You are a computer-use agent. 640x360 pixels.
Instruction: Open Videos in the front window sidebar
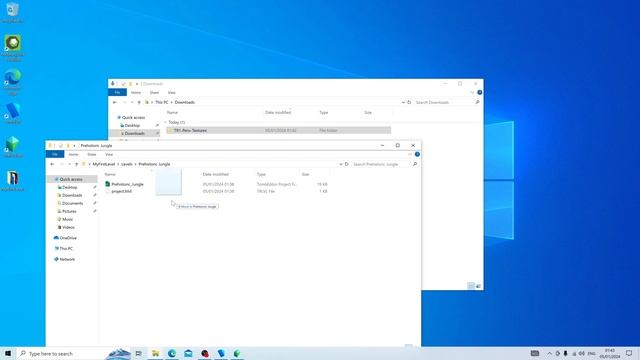click(69, 227)
